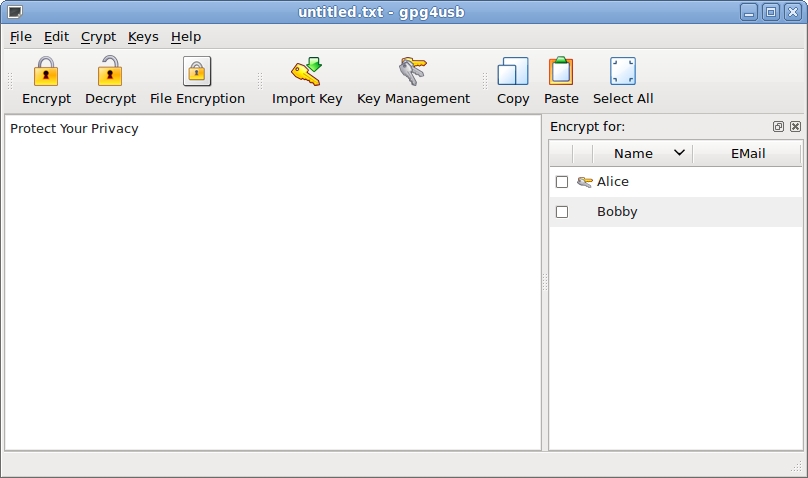Minimize the gpg4usb window
The height and width of the screenshot is (478, 808).
pos(749,12)
